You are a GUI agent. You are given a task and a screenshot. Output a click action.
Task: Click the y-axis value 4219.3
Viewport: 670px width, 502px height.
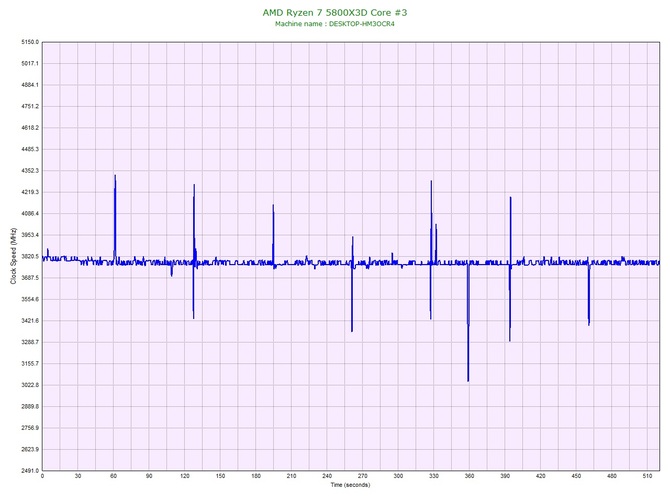pos(30,192)
